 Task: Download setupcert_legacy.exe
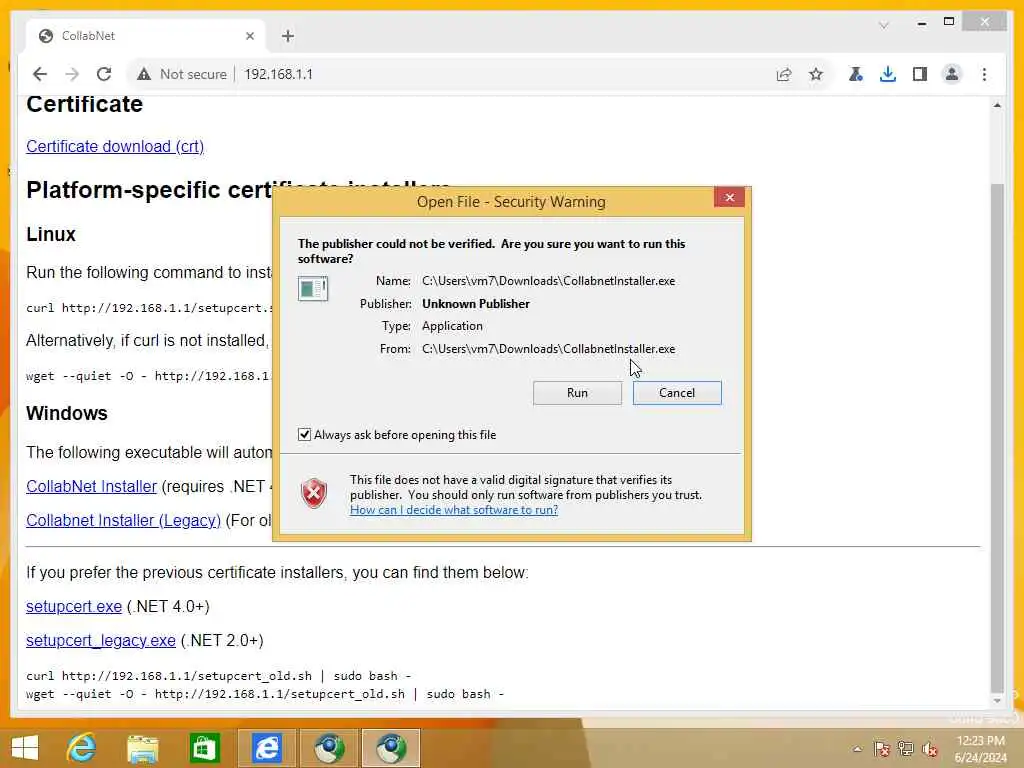[x=101, y=641]
